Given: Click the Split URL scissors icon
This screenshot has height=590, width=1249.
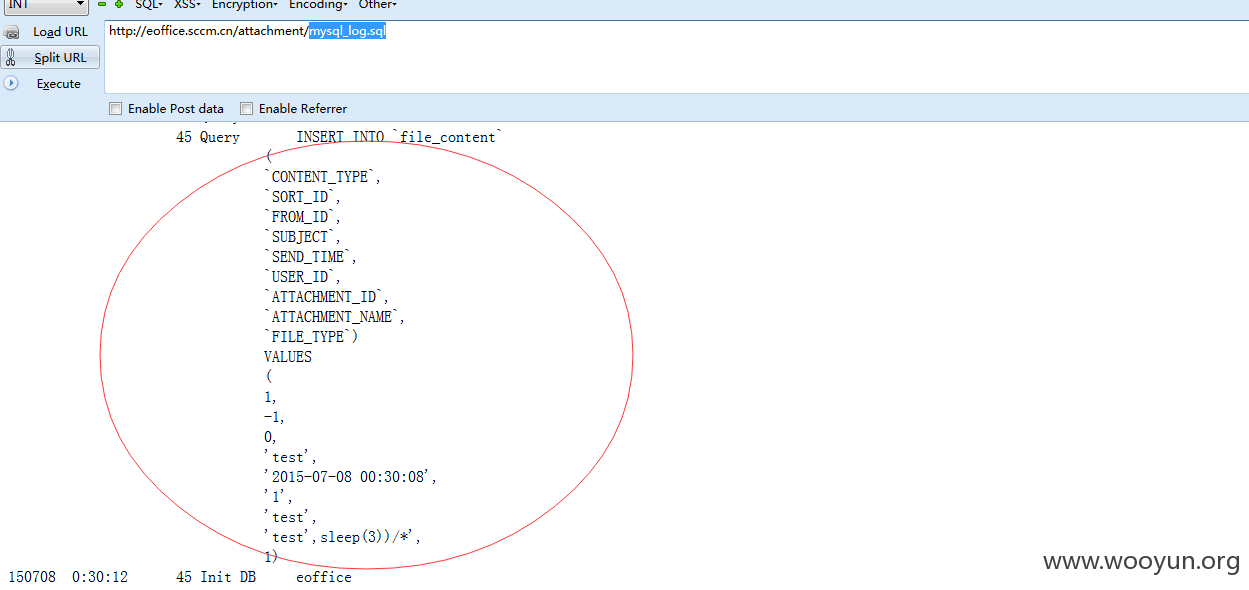Looking at the screenshot, I should pyautogui.click(x=12, y=58).
